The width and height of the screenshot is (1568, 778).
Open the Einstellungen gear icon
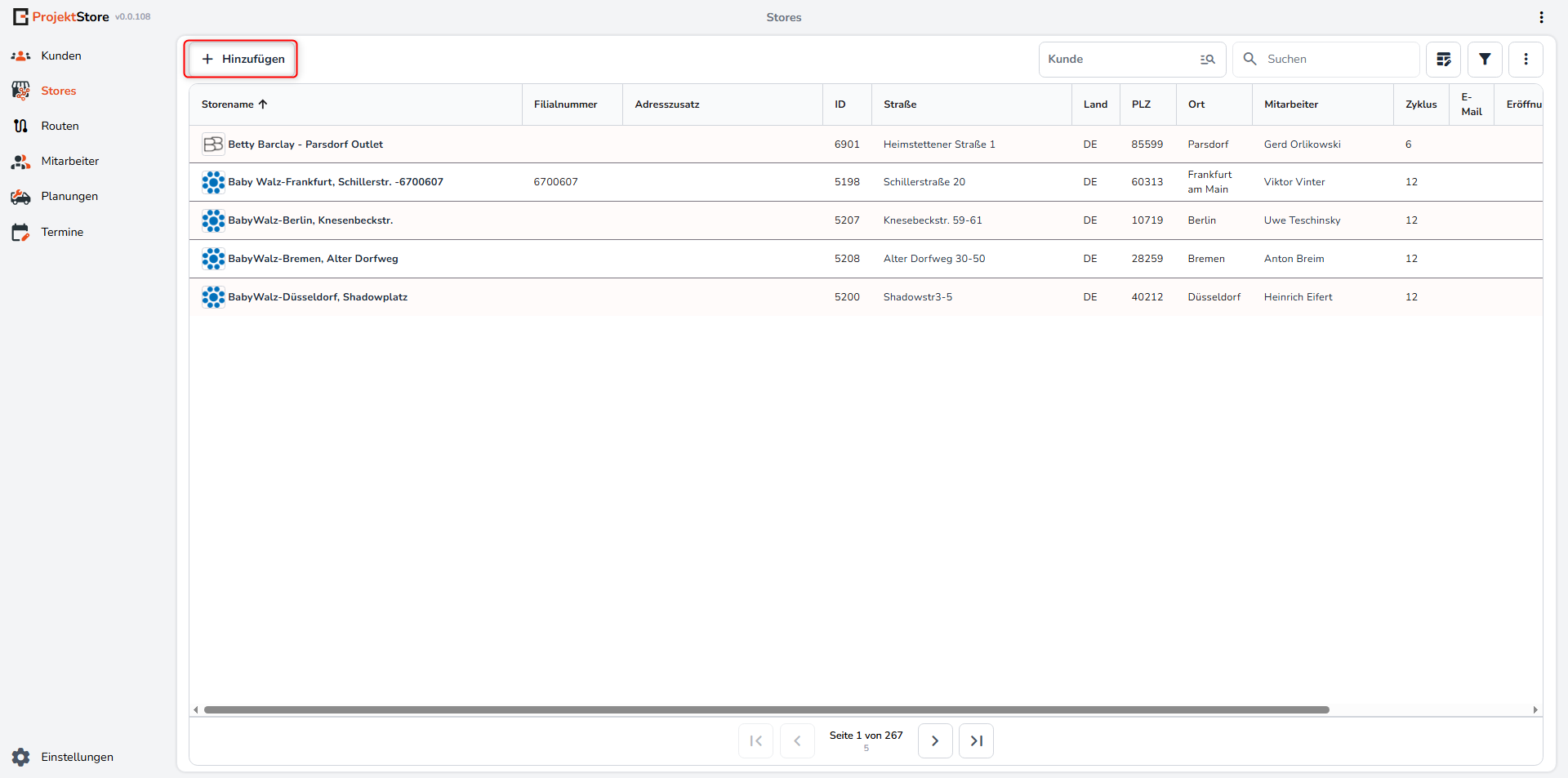tap(20, 757)
